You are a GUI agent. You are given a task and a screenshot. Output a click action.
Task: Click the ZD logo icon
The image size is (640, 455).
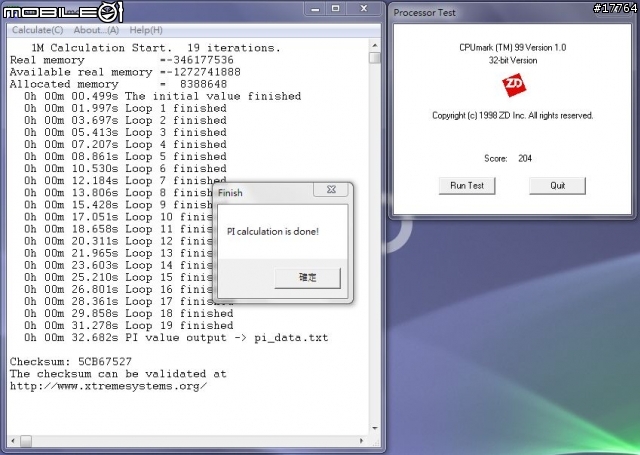[x=514, y=85]
